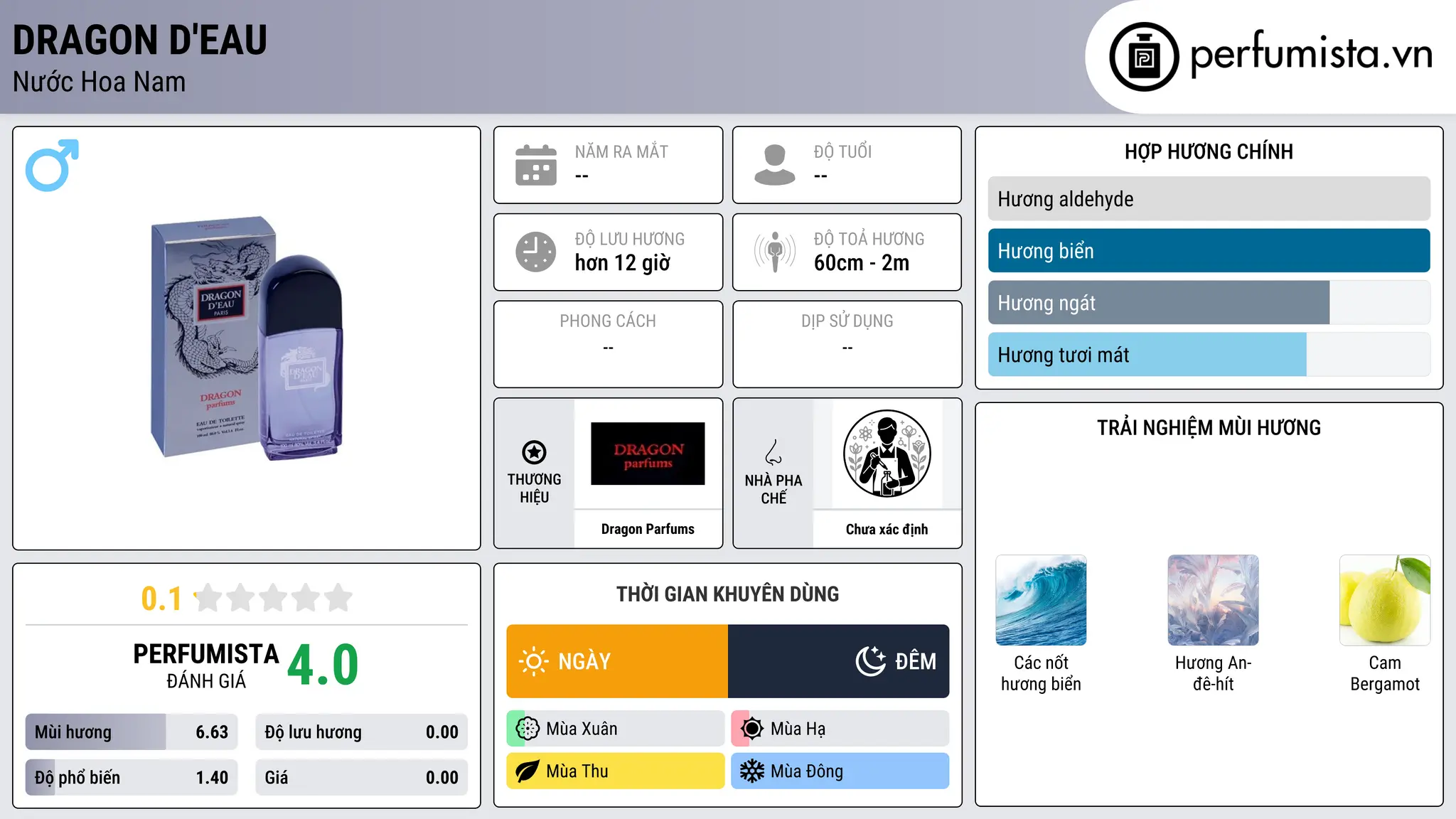Click the Thời gian khuyên dùng heading

tap(727, 594)
